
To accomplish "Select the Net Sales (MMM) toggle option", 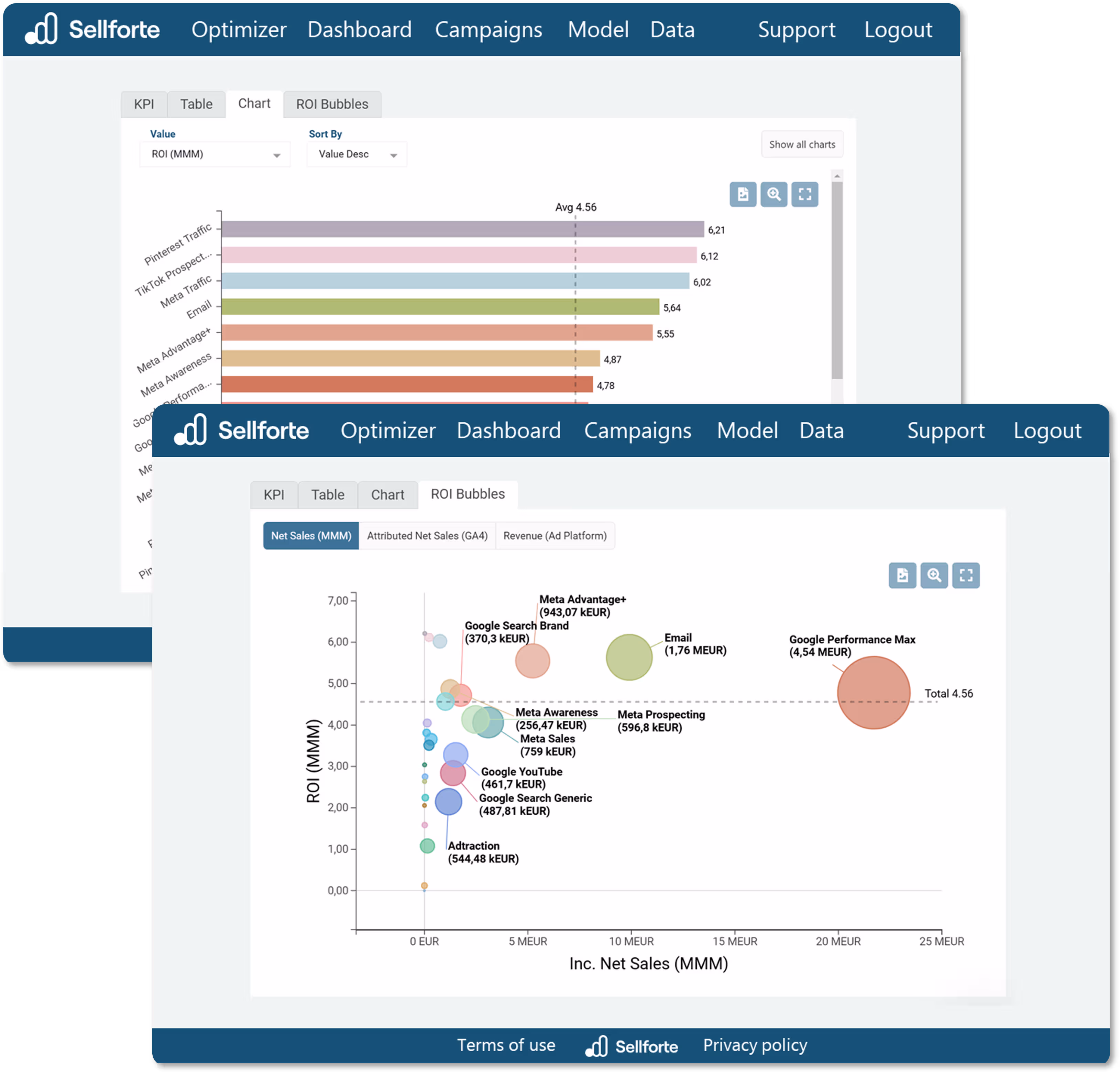I will 311,536.
